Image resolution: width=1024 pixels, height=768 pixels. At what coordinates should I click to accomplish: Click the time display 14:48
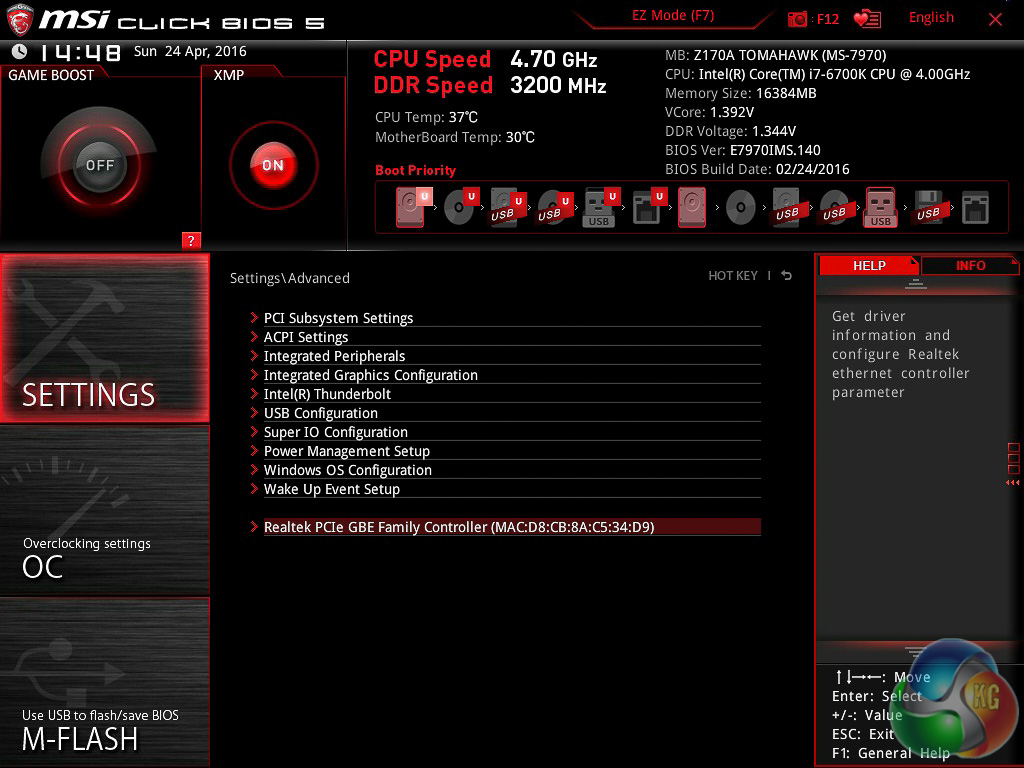pos(80,52)
